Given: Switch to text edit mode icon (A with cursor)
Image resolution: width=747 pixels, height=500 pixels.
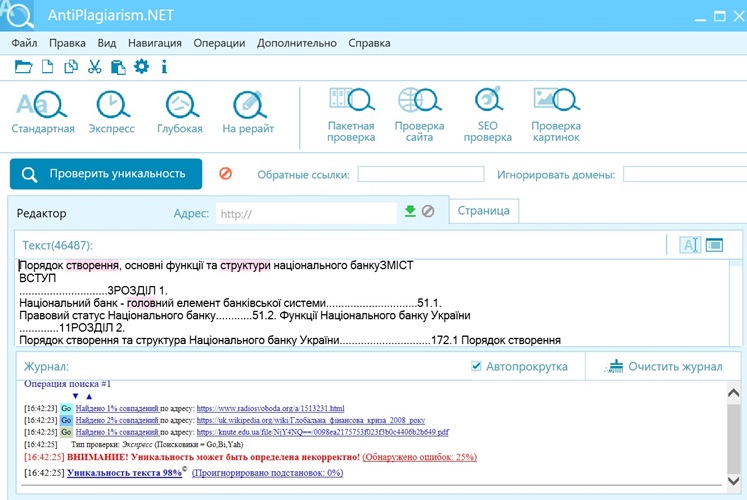Looking at the screenshot, I should coord(690,245).
